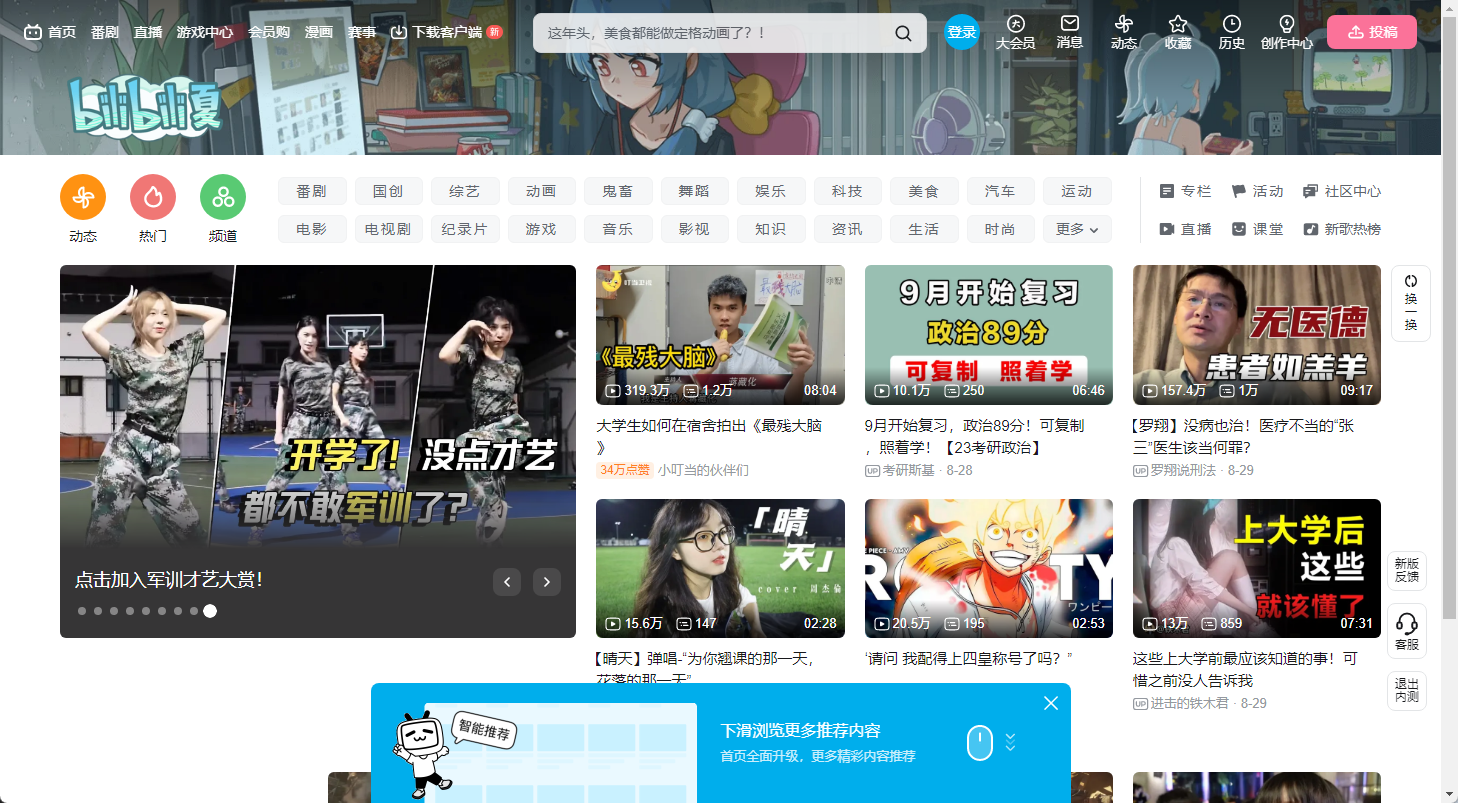Viewport: 1458px width, 803px height.
Task: Open the 历史 history clock icon
Action: tap(1232, 32)
